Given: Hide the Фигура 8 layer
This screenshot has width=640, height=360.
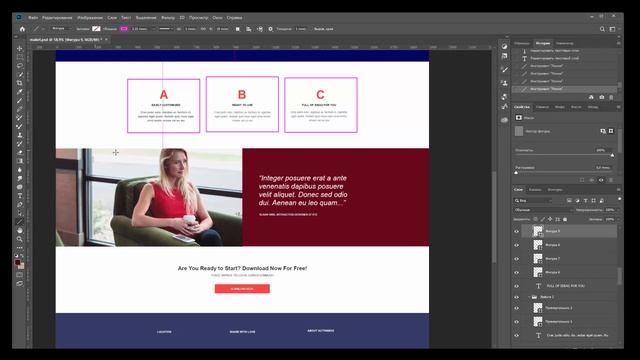Looking at the screenshot, I should (x=516, y=245).
